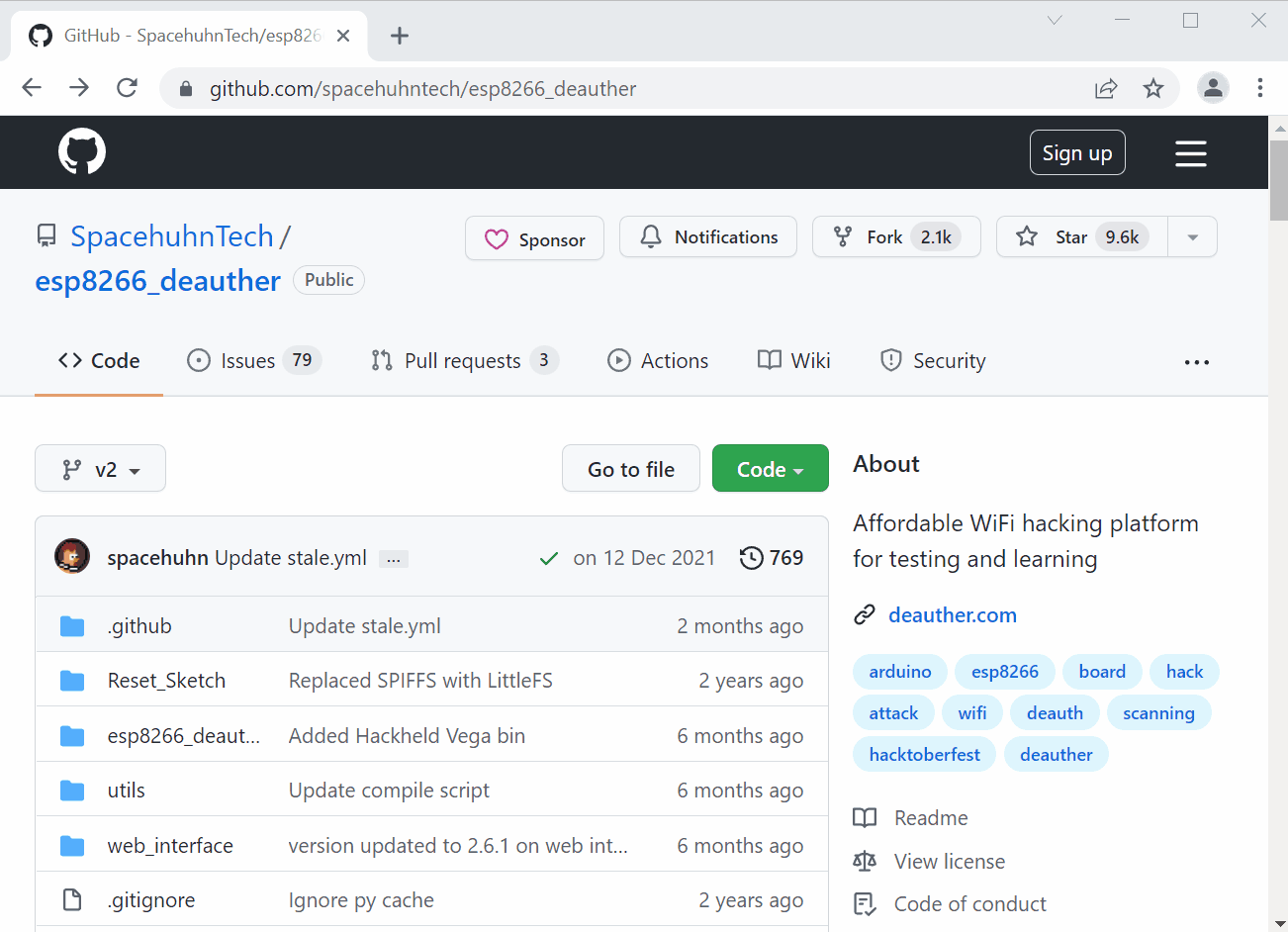Open the Reset_Sketch folder
The height and width of the screenshot is (932, 1288).
point(166,681)
